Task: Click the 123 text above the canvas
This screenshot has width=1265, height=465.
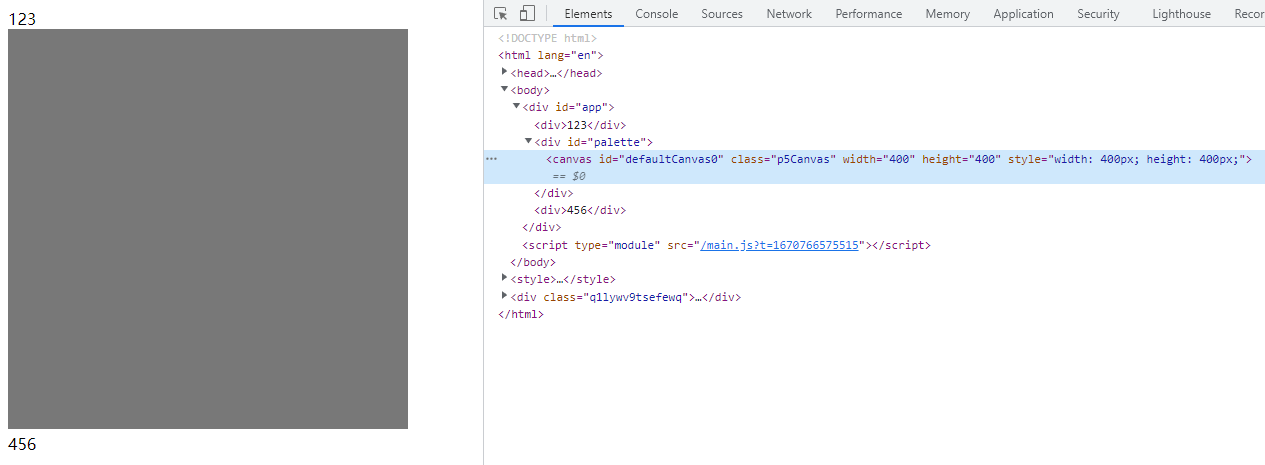Action: pyautogui.click(x=22, y=19)
